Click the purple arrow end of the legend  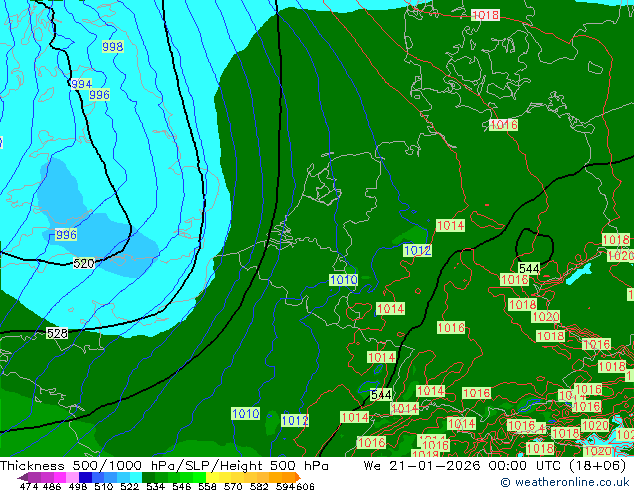pyautogui.click(x=22, y=478)
